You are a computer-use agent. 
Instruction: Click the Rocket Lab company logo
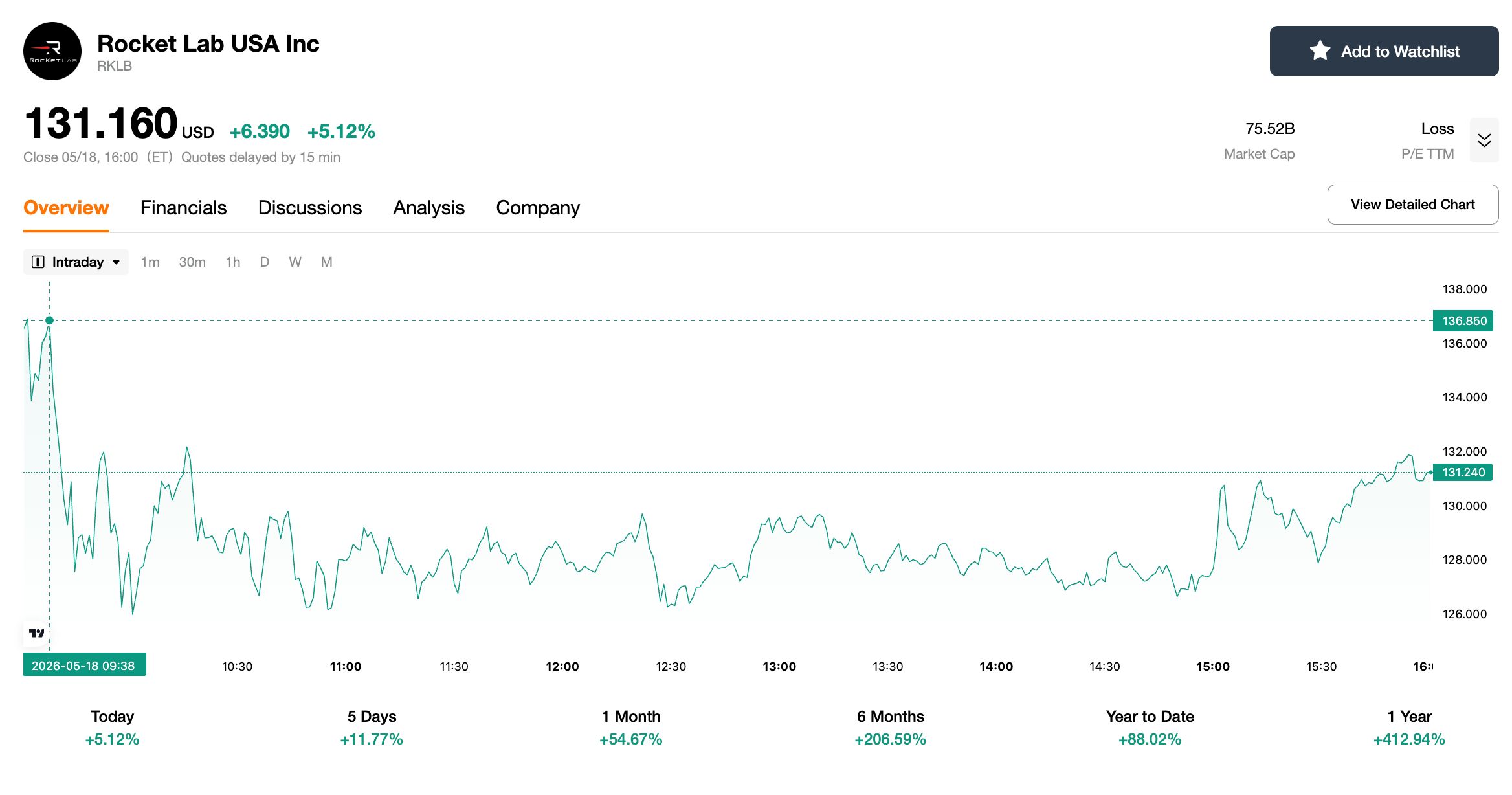point(52,51)
